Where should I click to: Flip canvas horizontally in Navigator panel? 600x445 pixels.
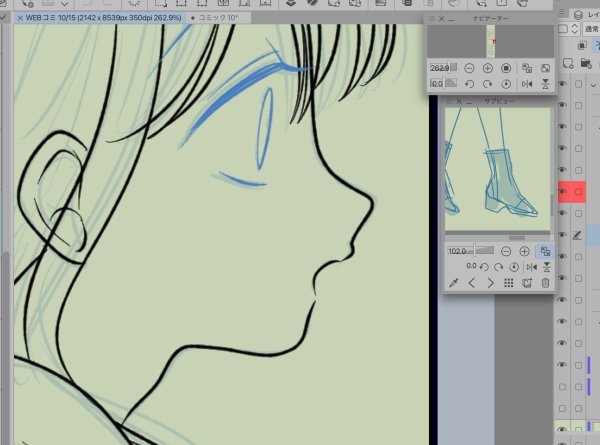point(526,84)
